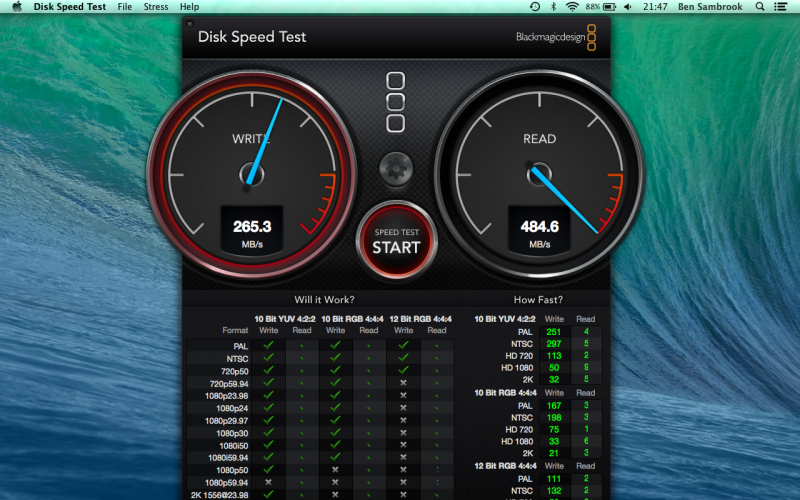800x500 pixels.
Task: Click the 484.6 MB/s read readout
Action: click(539, 231)
